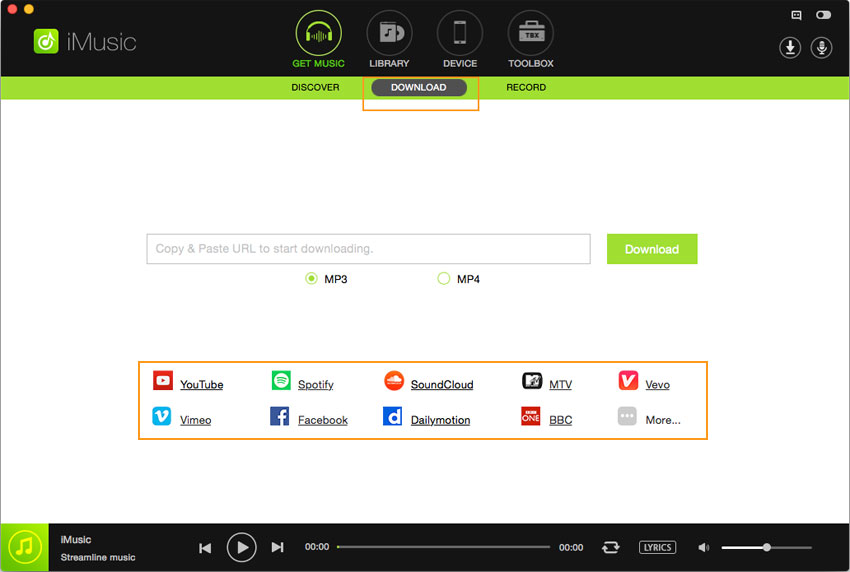Click the Facebook icon
Image resolution: width=850 pixels, height=572 pixels.
(x=280, y=416)
